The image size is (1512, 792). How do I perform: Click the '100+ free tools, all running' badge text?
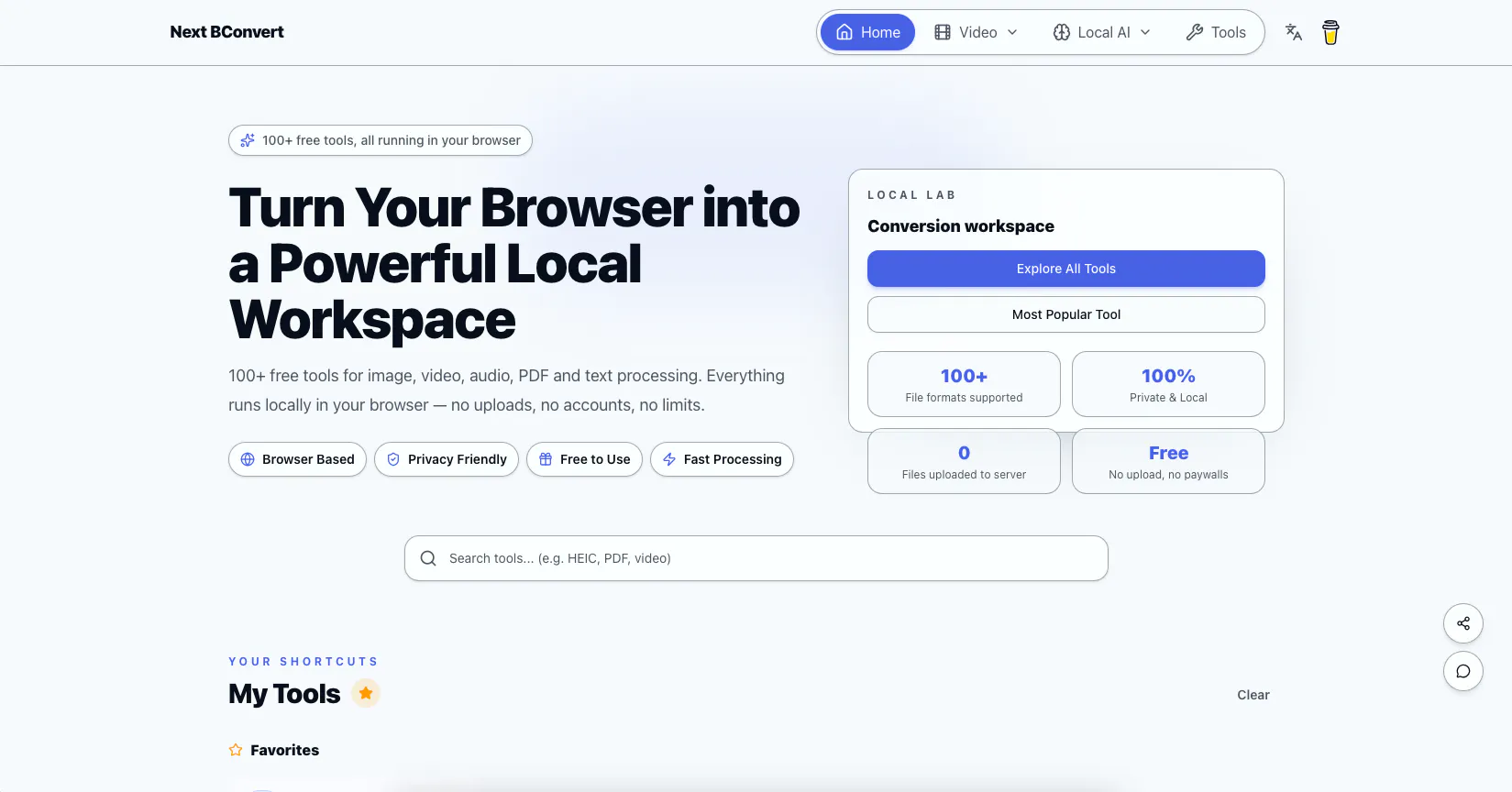click(391, 140)
